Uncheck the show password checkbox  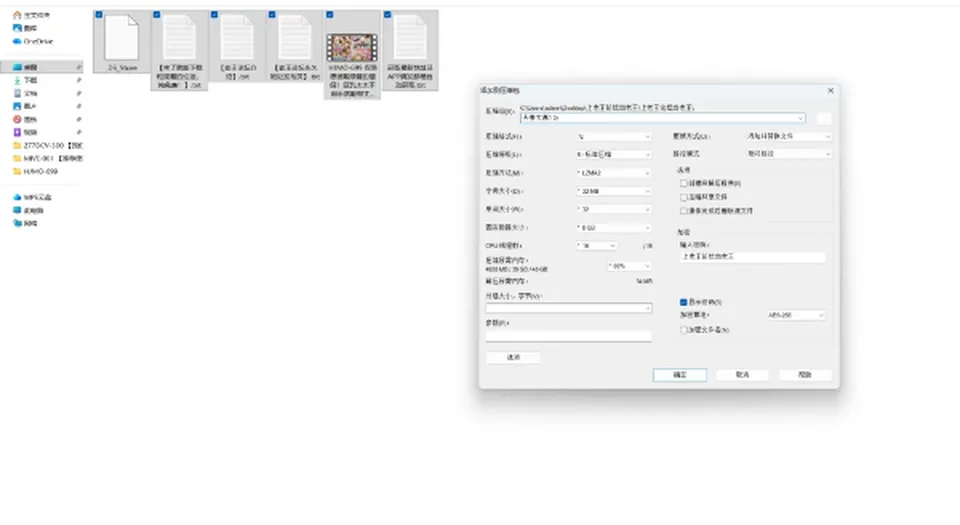pos(683,302)
